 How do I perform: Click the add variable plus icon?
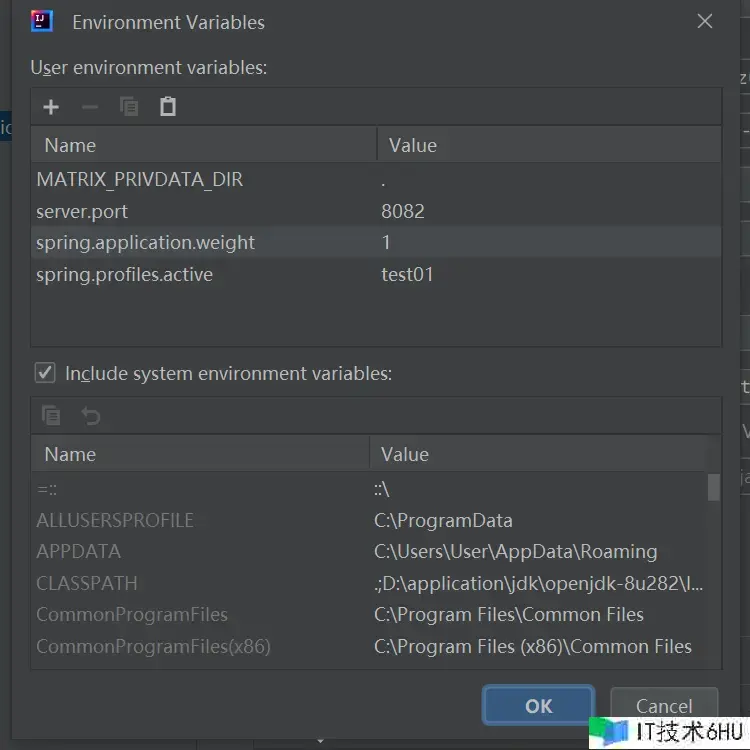(51, 107)
